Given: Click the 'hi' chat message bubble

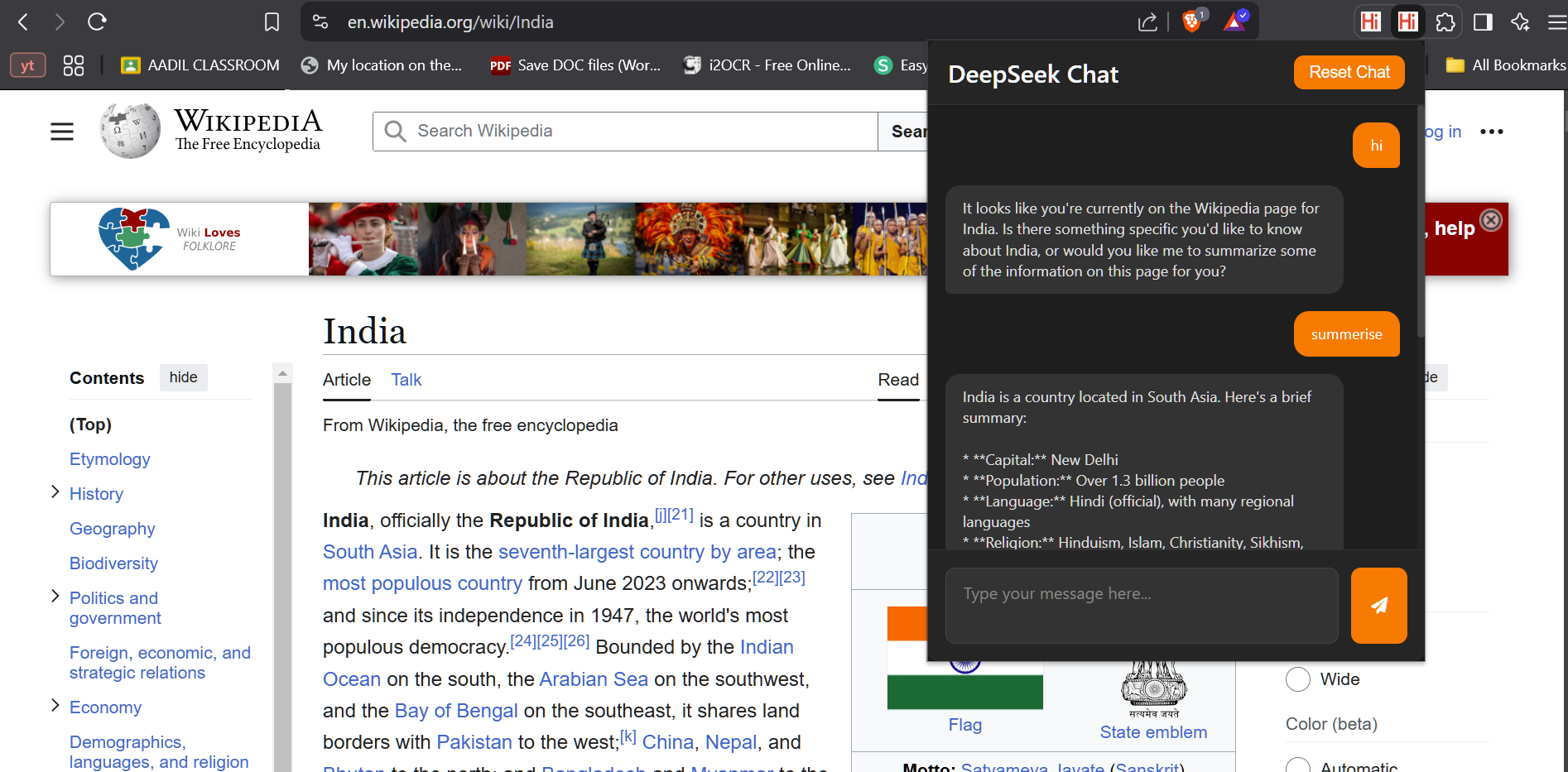Looking at the screenshot, I should click(x=1376, y=146).
